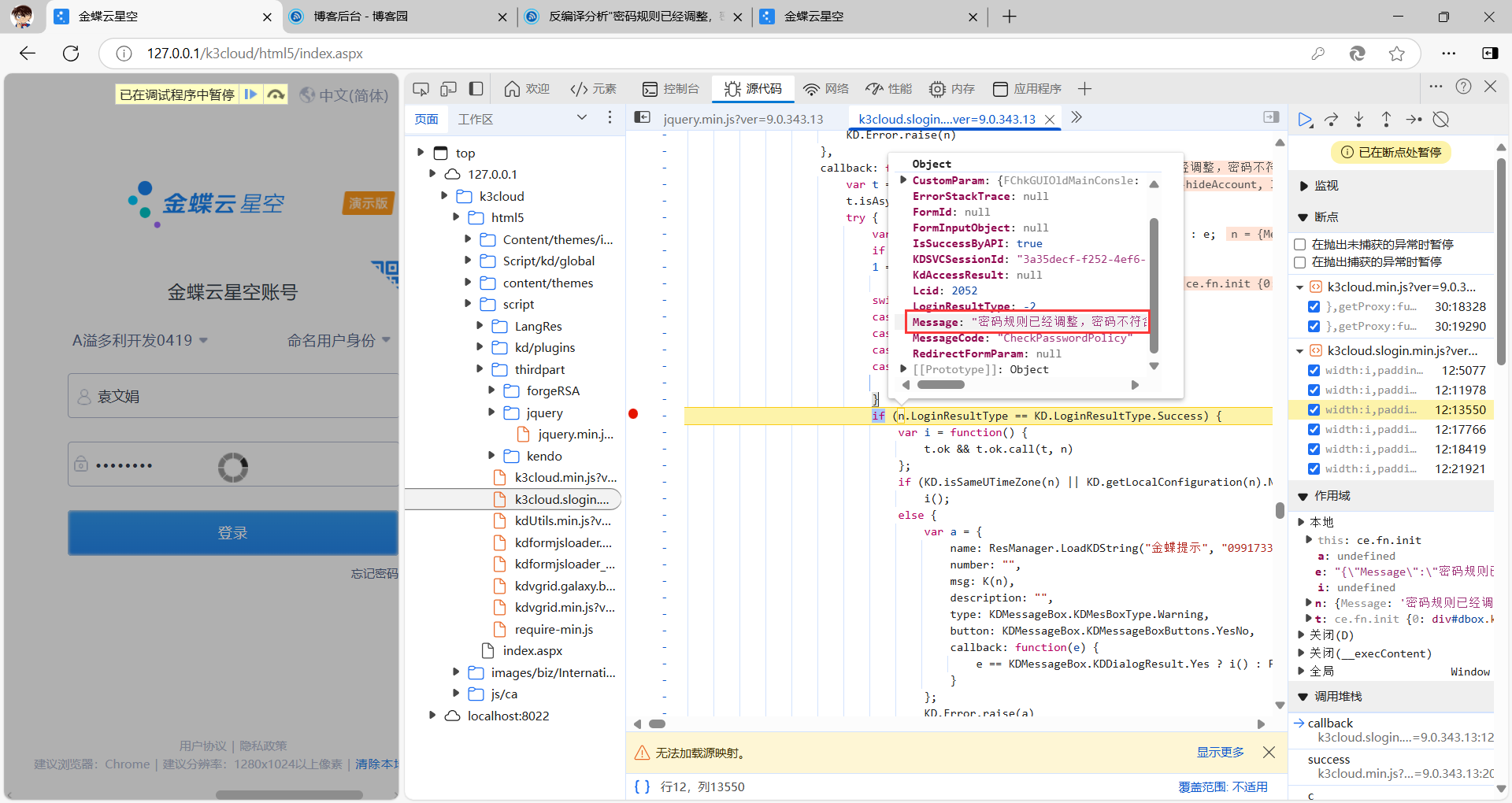Click the step over function icon
The height and width of the screenshot is (803, 1512).
[x=1332, y=120]
